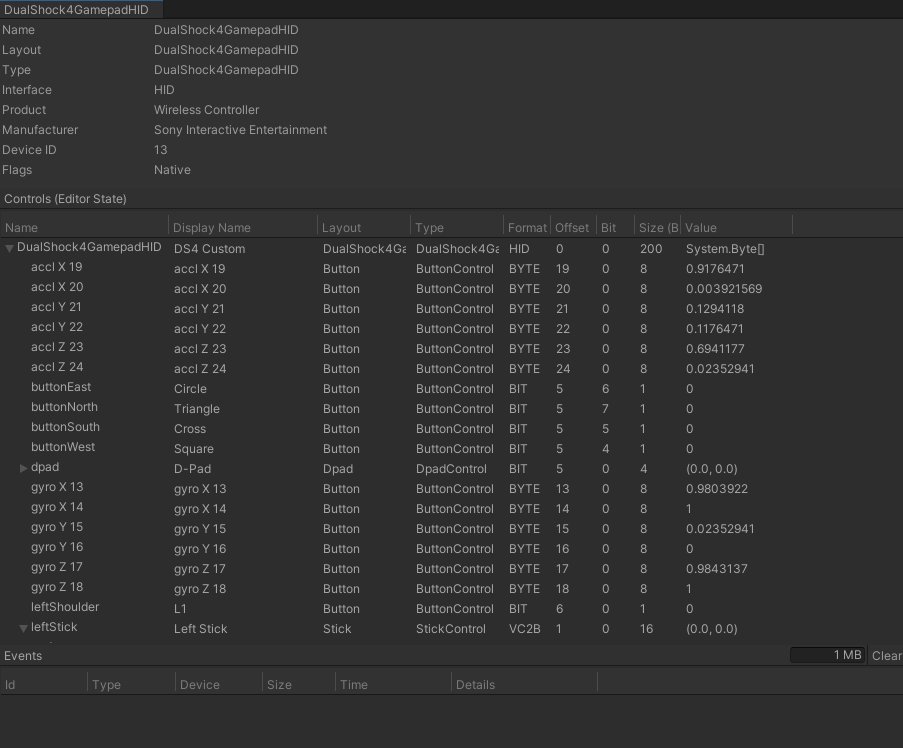903x748 pixels.
Task: Click the Details column header in Events
Action: [x=524, y=685]
